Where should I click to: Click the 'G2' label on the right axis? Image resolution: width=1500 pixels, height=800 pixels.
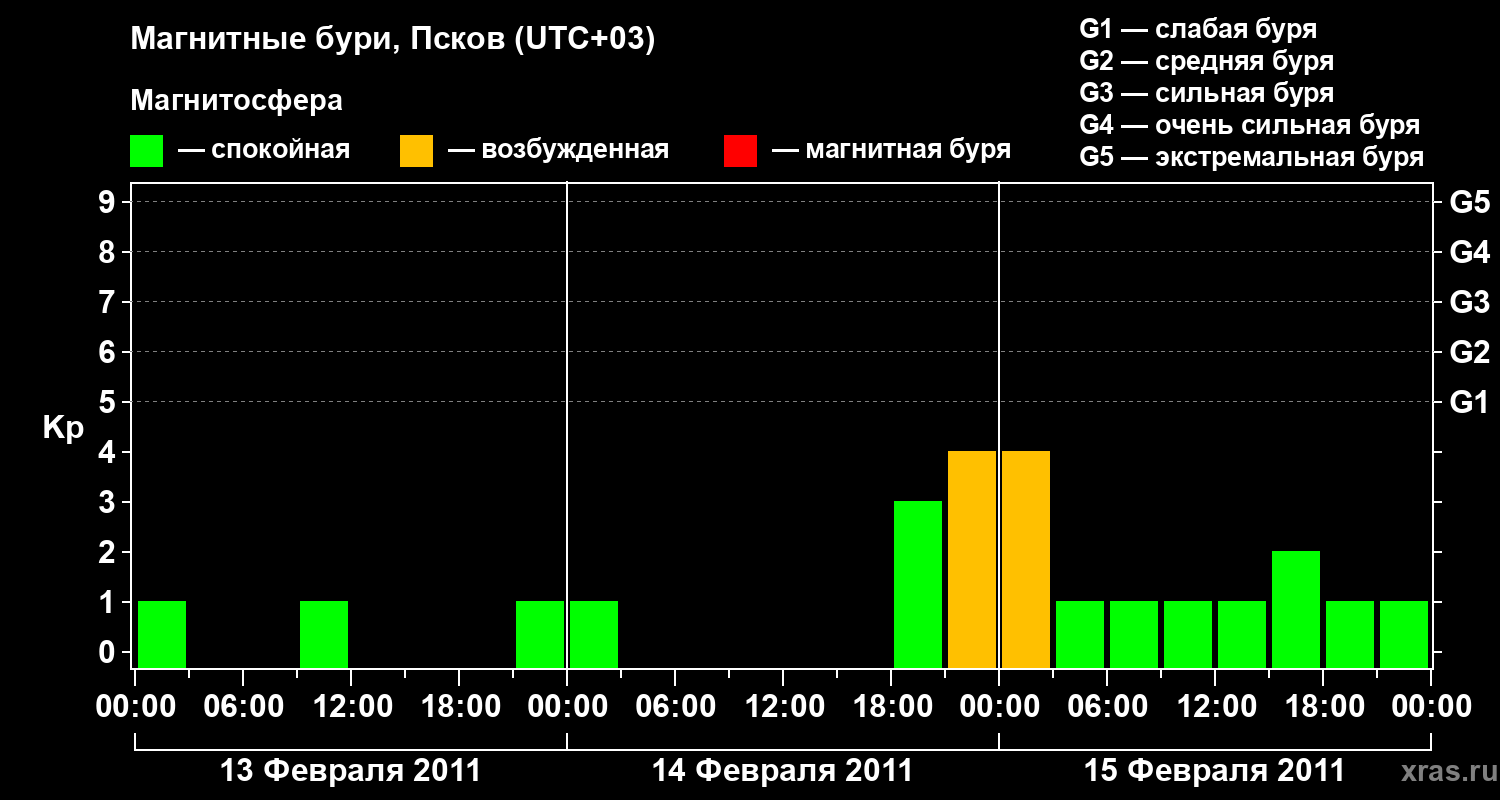1469,353
